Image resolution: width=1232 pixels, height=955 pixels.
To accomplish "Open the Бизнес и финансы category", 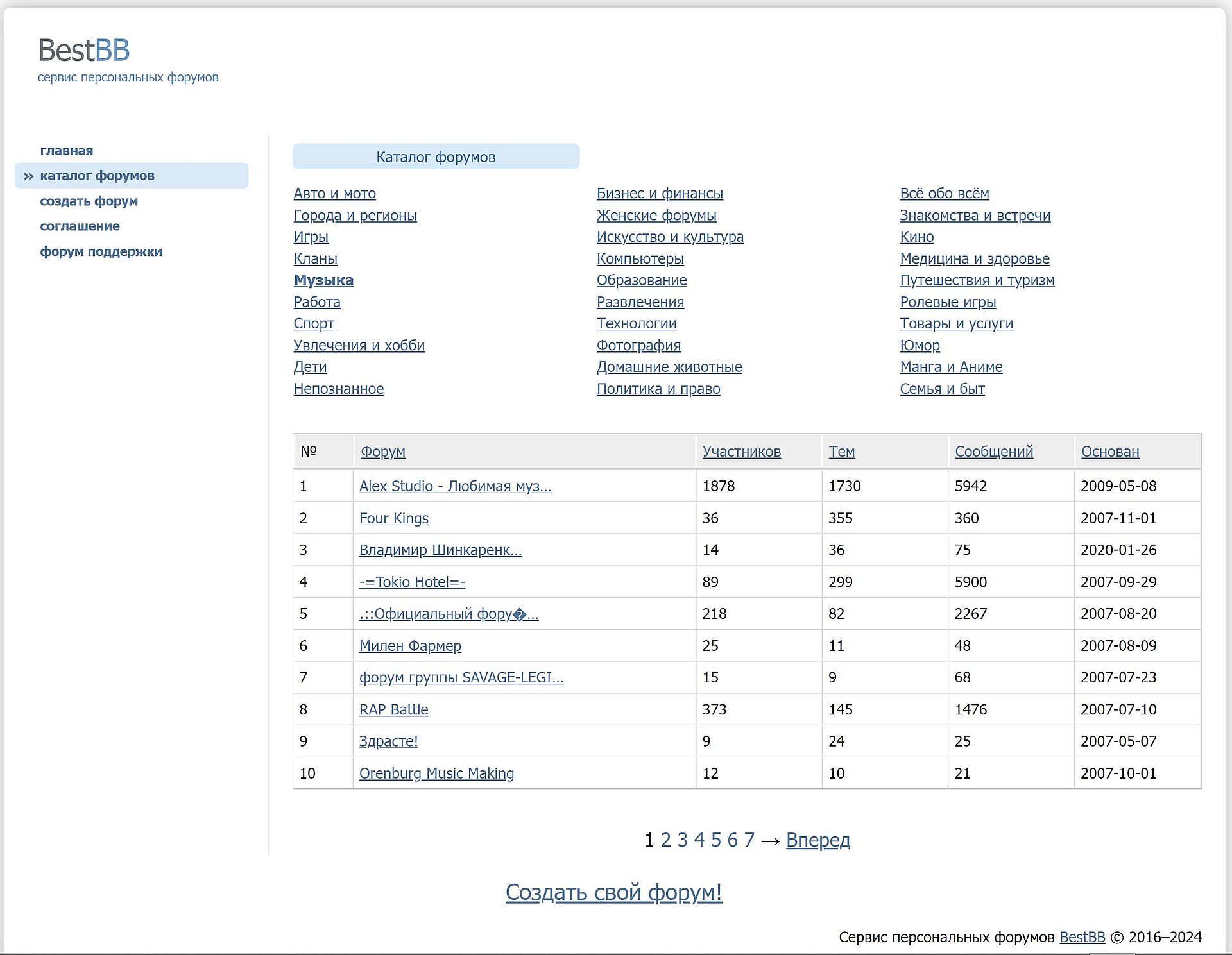I will pyautogui.click(x=660, y=193).
